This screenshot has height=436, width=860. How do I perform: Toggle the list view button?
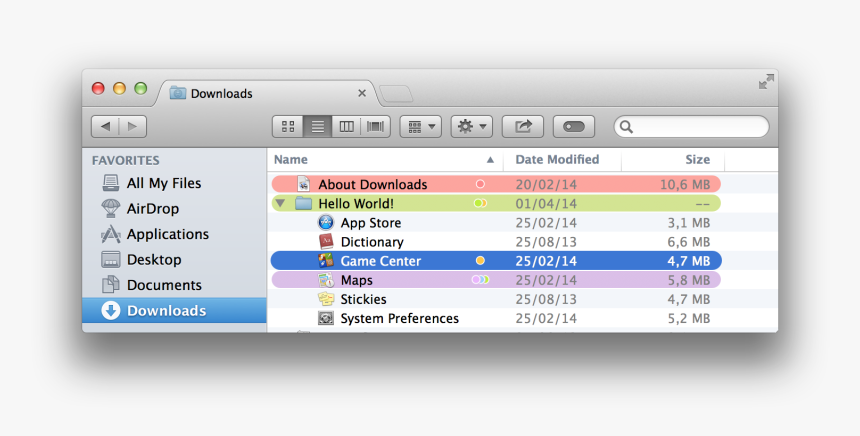coord(318,127)
